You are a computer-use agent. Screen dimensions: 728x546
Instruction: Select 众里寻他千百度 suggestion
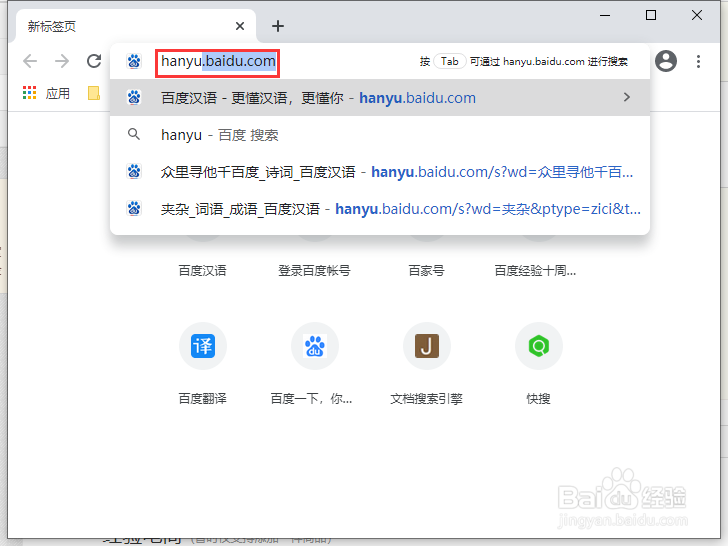click(x=380, y=172)
